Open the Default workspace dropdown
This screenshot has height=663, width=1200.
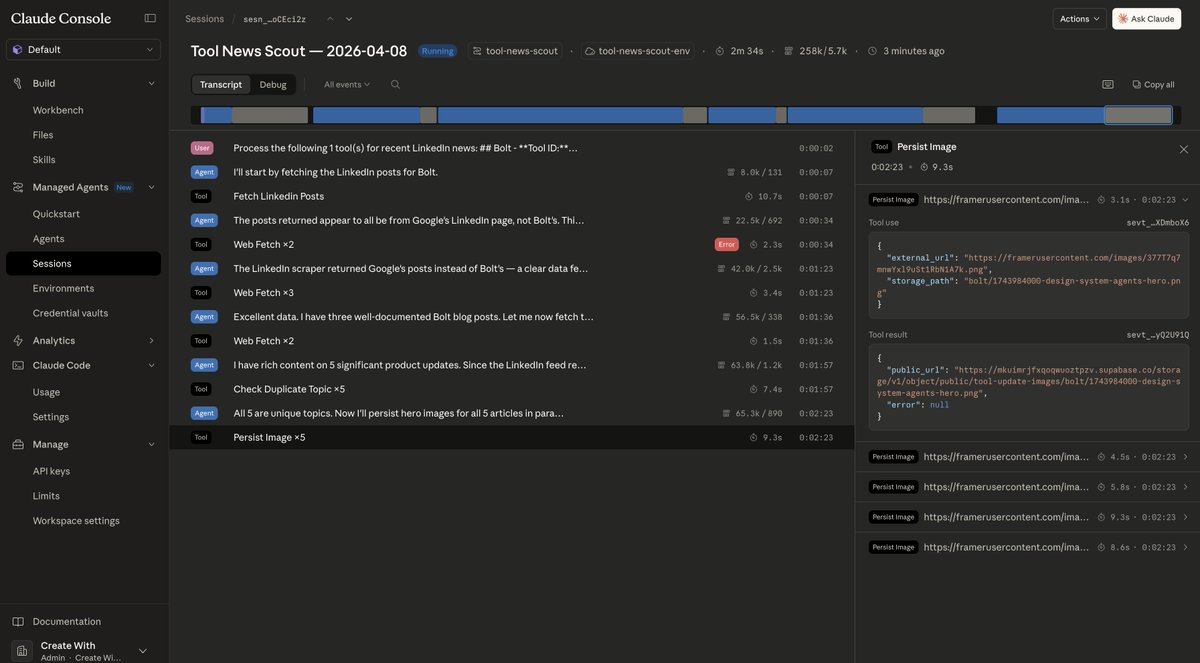pyautogui.click(x=83, y=50)
